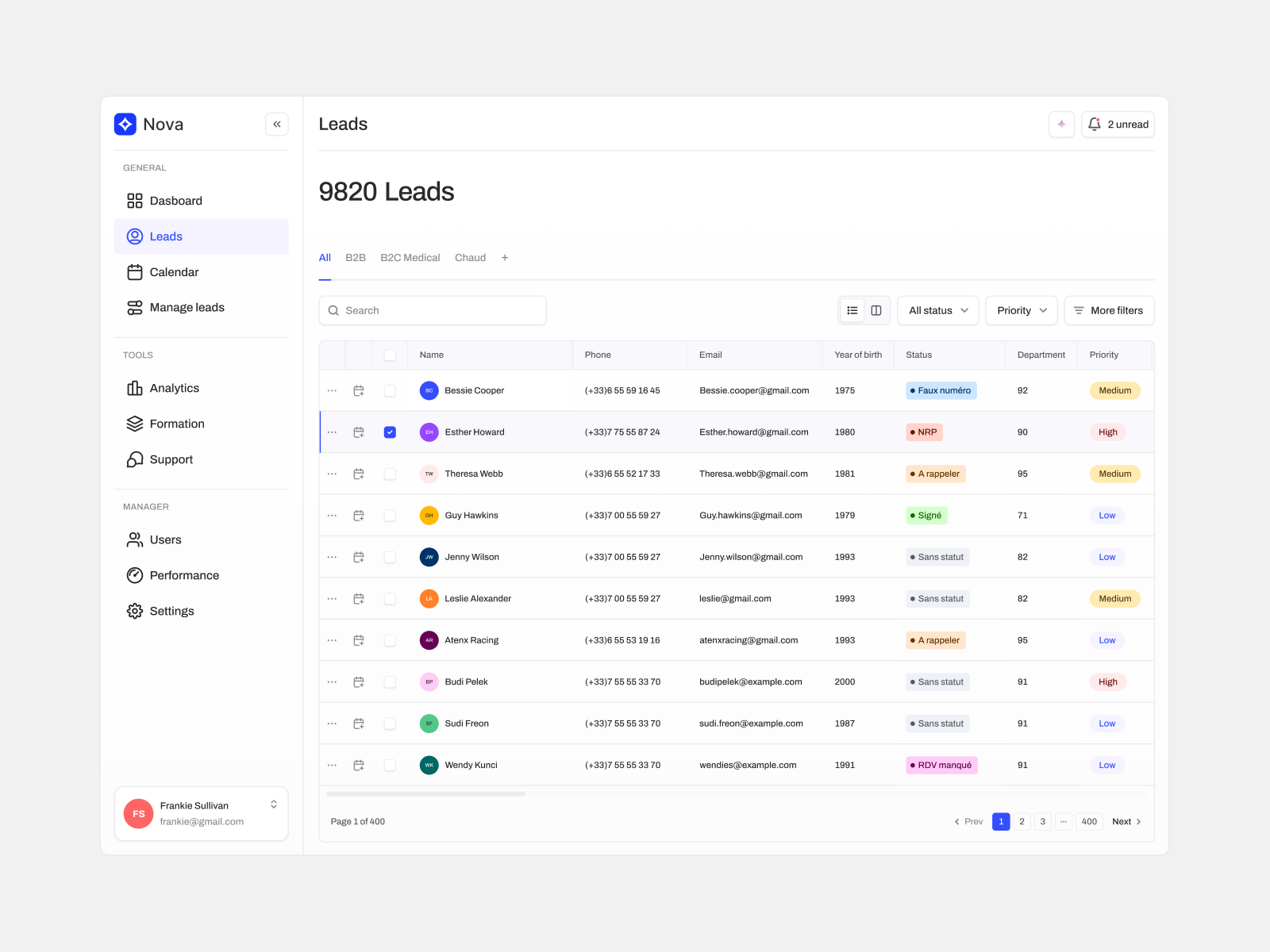Expand the All status dropdown
This screenshot has height=952, width=1270.
point(937,311)
